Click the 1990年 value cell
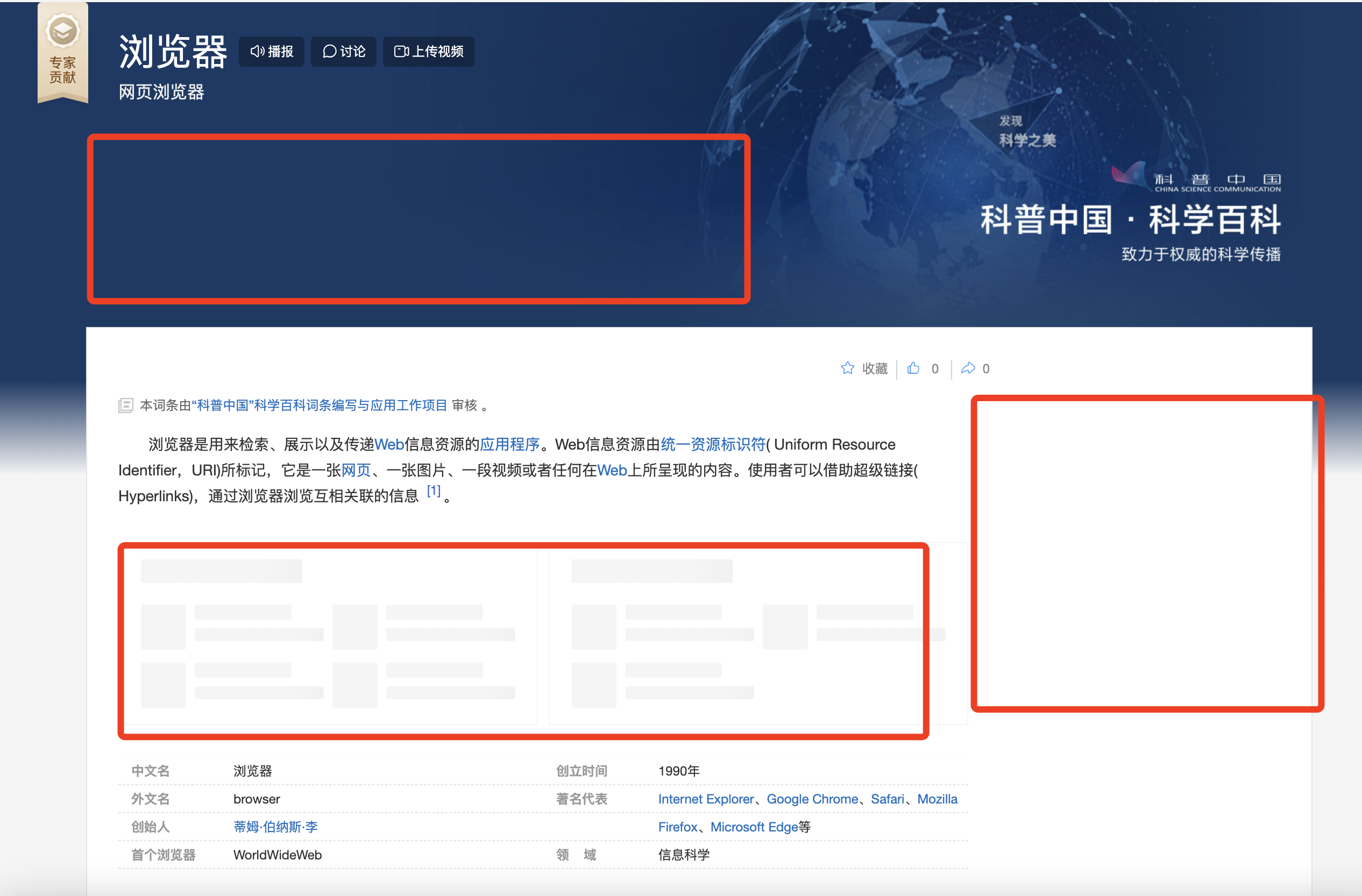The image size is (1362, 896). [679, 771]
